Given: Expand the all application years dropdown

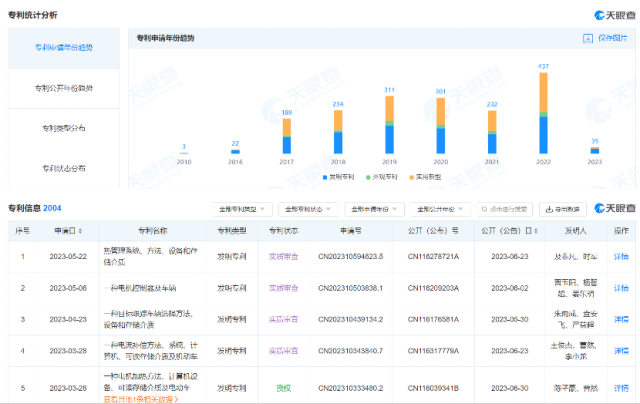Looking at the screenshot, I should pyautogui.click(x=374, y=209).
